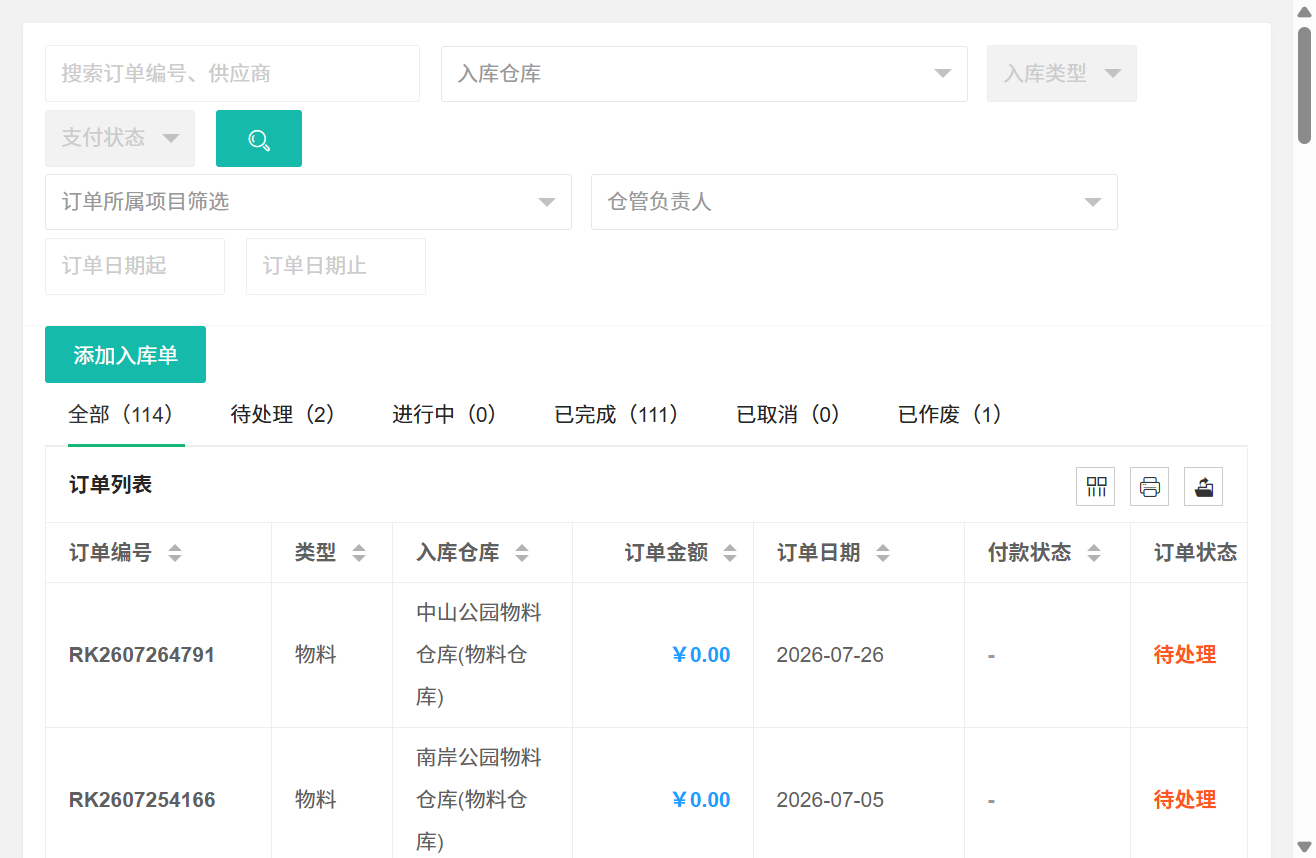Screen dimensions: 1316x858
Task: Sort the 类型 column with its arrows
Action: point(359,553)
